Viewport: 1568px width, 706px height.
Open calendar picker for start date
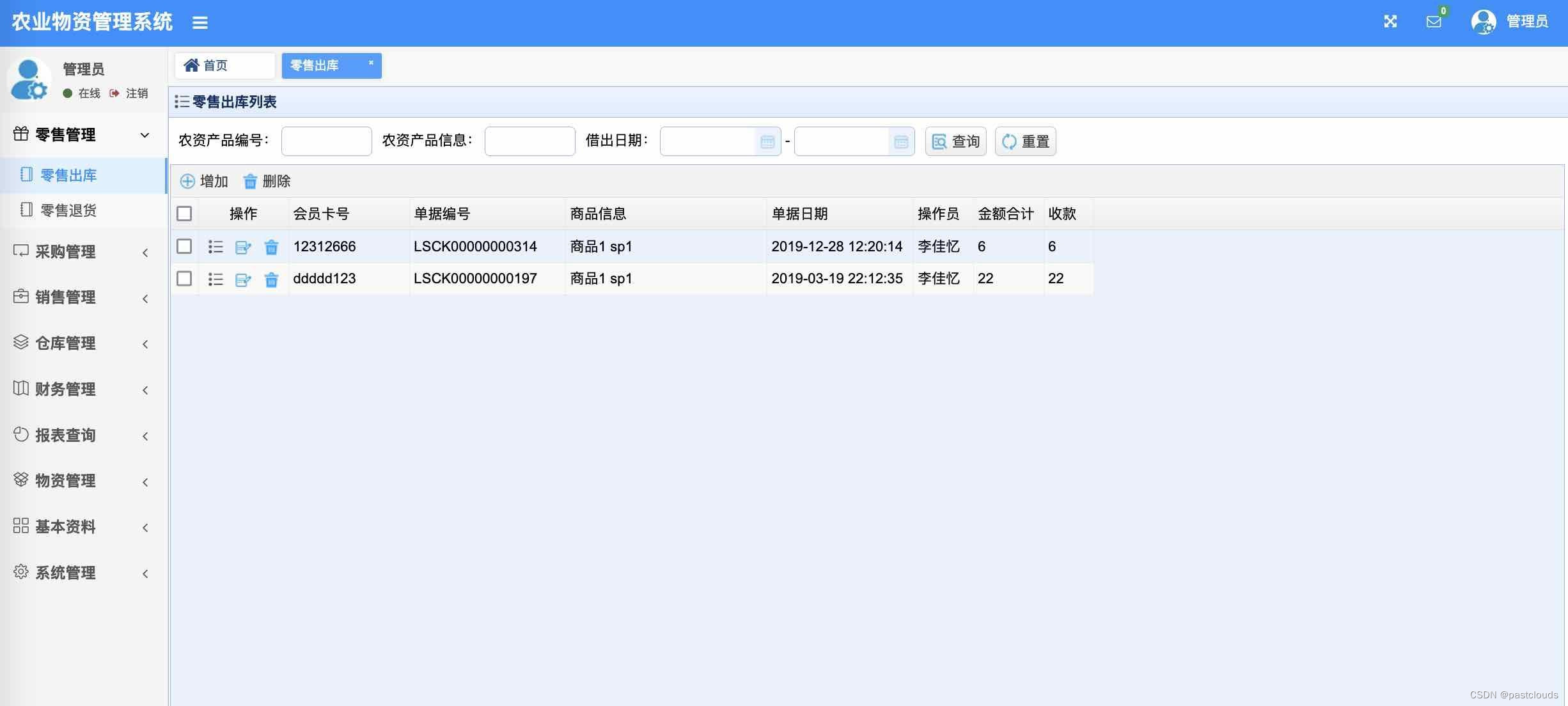(767, 141)
